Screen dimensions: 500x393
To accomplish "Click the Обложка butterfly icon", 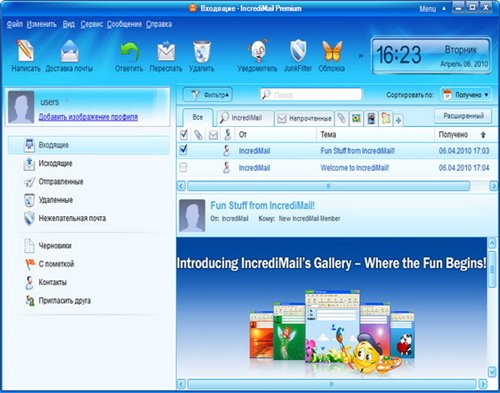I will click(332, 51).
